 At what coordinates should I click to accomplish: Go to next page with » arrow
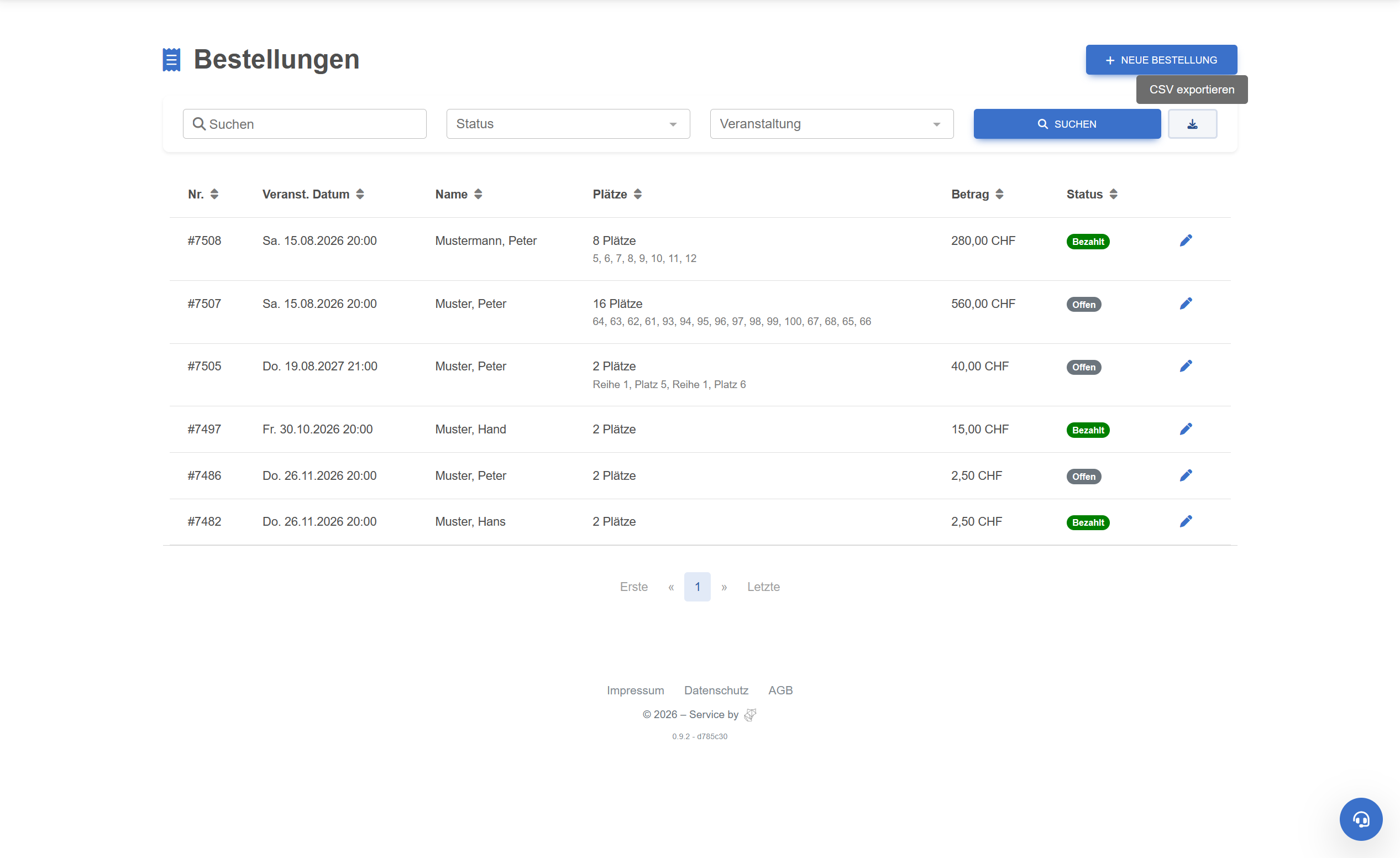(724, 587)
